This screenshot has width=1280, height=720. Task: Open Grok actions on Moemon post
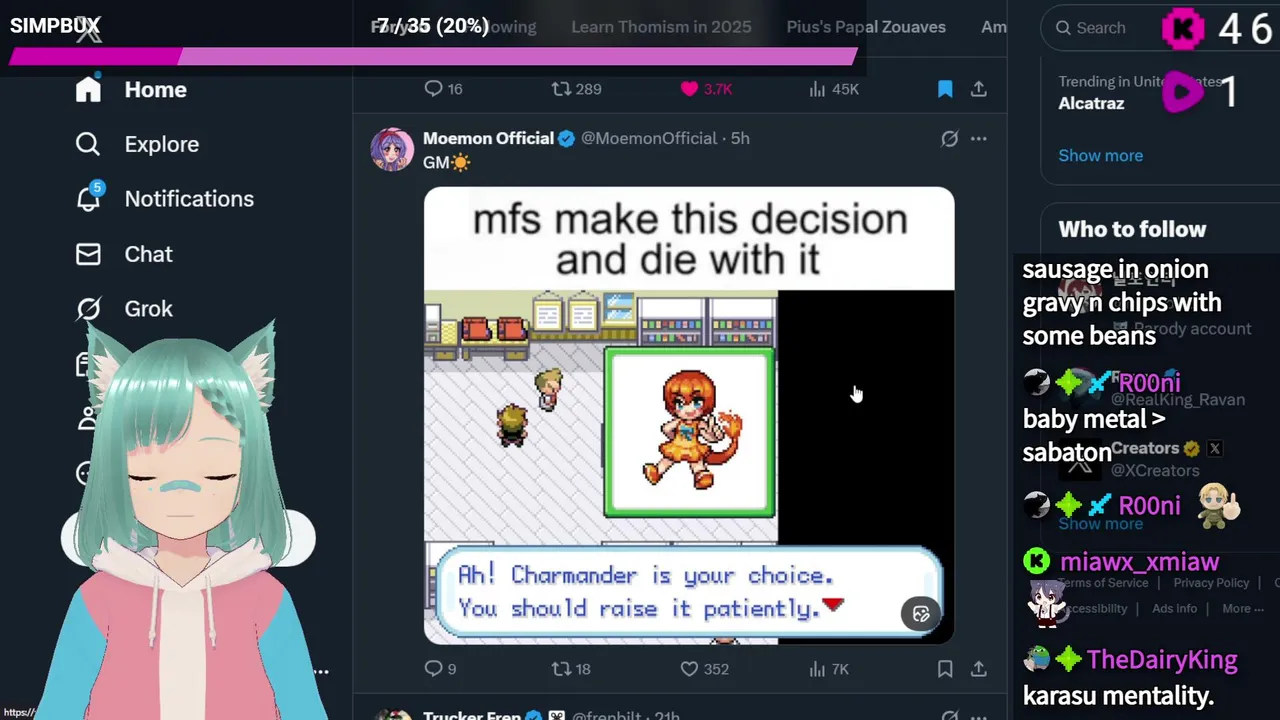coord(949,139)
